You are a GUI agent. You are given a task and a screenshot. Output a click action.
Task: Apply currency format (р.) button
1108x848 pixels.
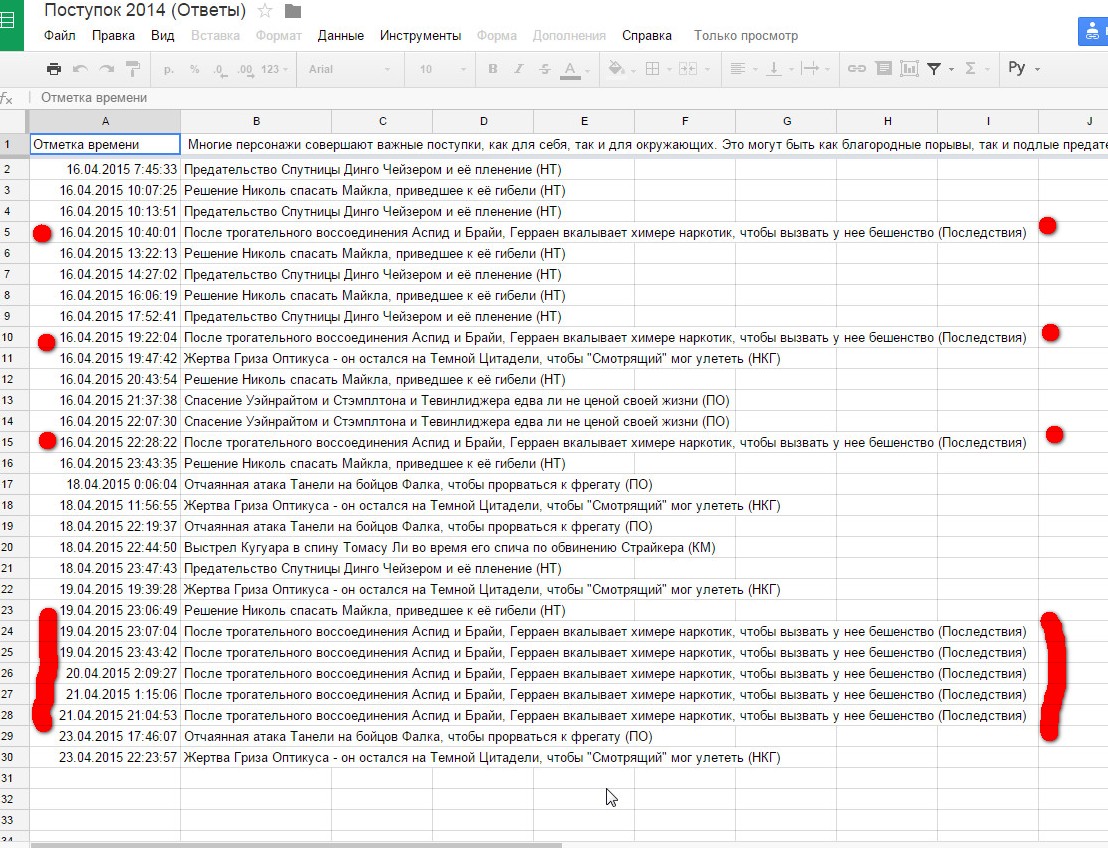[168, 69]
